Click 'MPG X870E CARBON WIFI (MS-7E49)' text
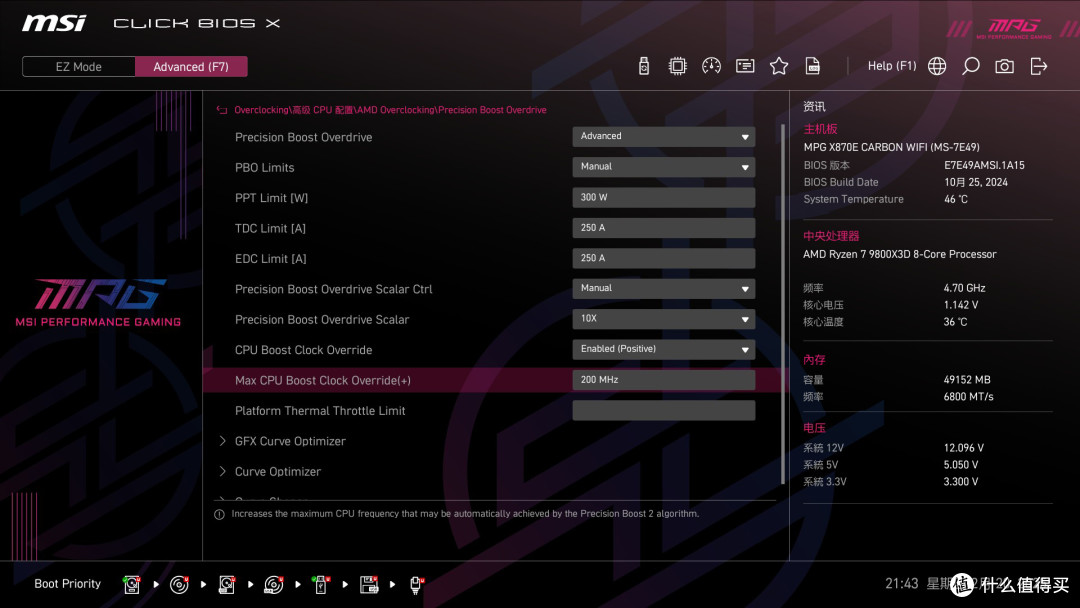The width and height of the screenshot is (1080, 608). coord(891,147)
